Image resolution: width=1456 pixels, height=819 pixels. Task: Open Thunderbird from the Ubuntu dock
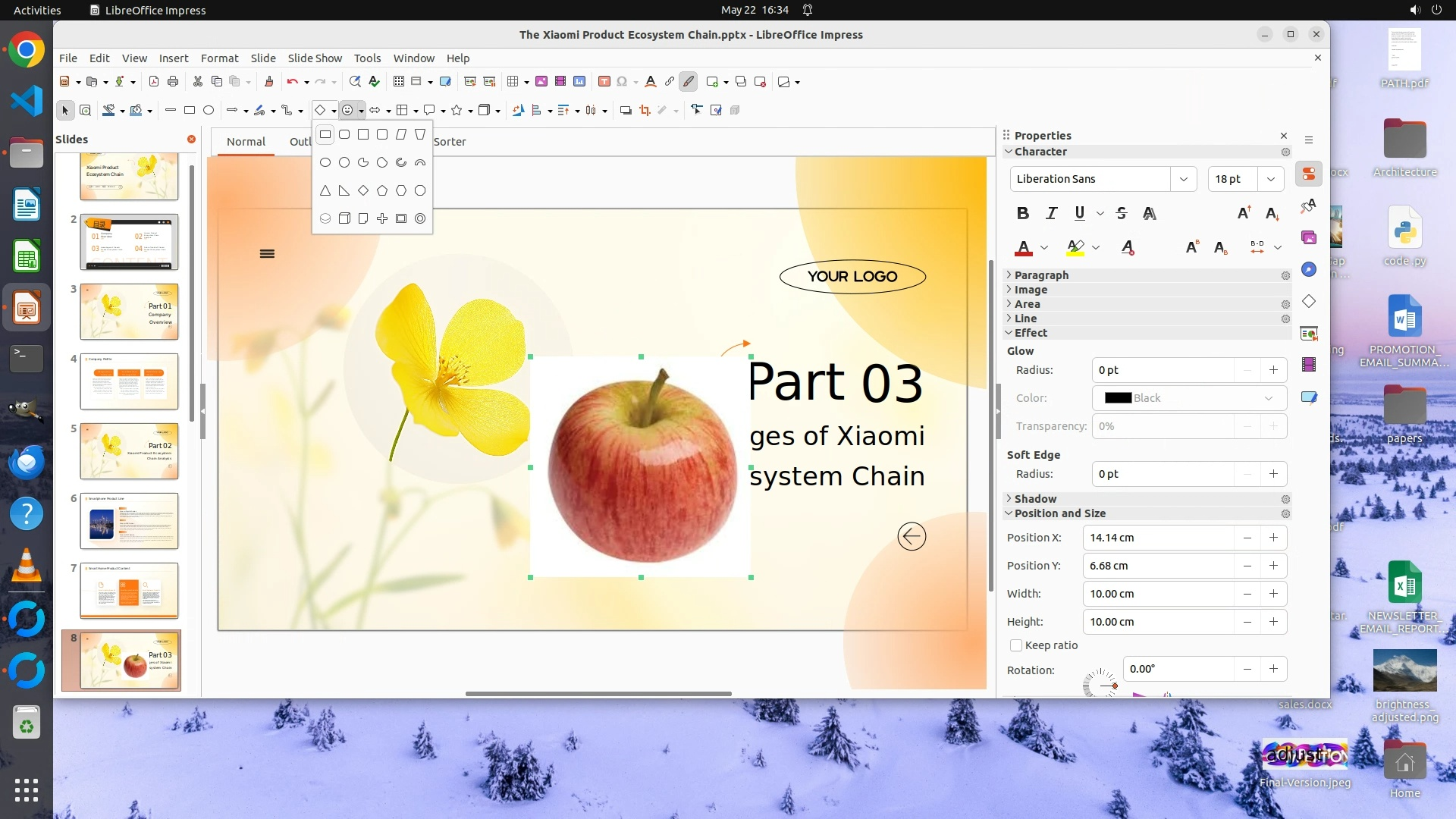[27, 462]
